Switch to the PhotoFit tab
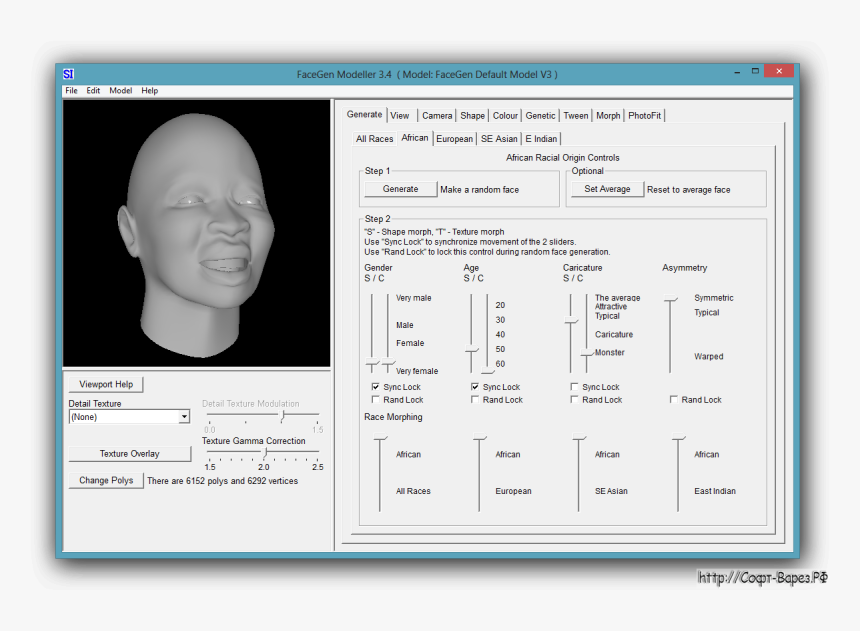The image size is (860, 631). coord(644,116)
